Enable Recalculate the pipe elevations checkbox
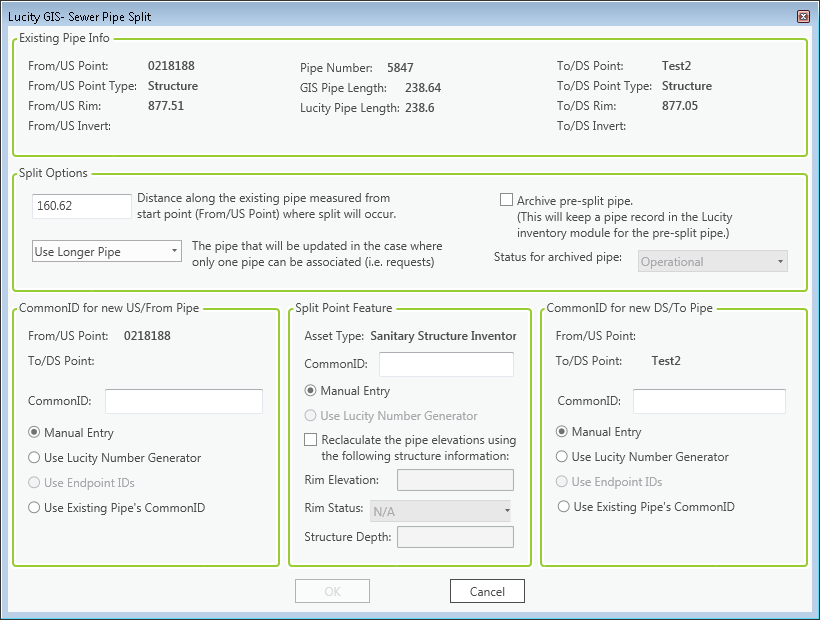 pos(311,439)
